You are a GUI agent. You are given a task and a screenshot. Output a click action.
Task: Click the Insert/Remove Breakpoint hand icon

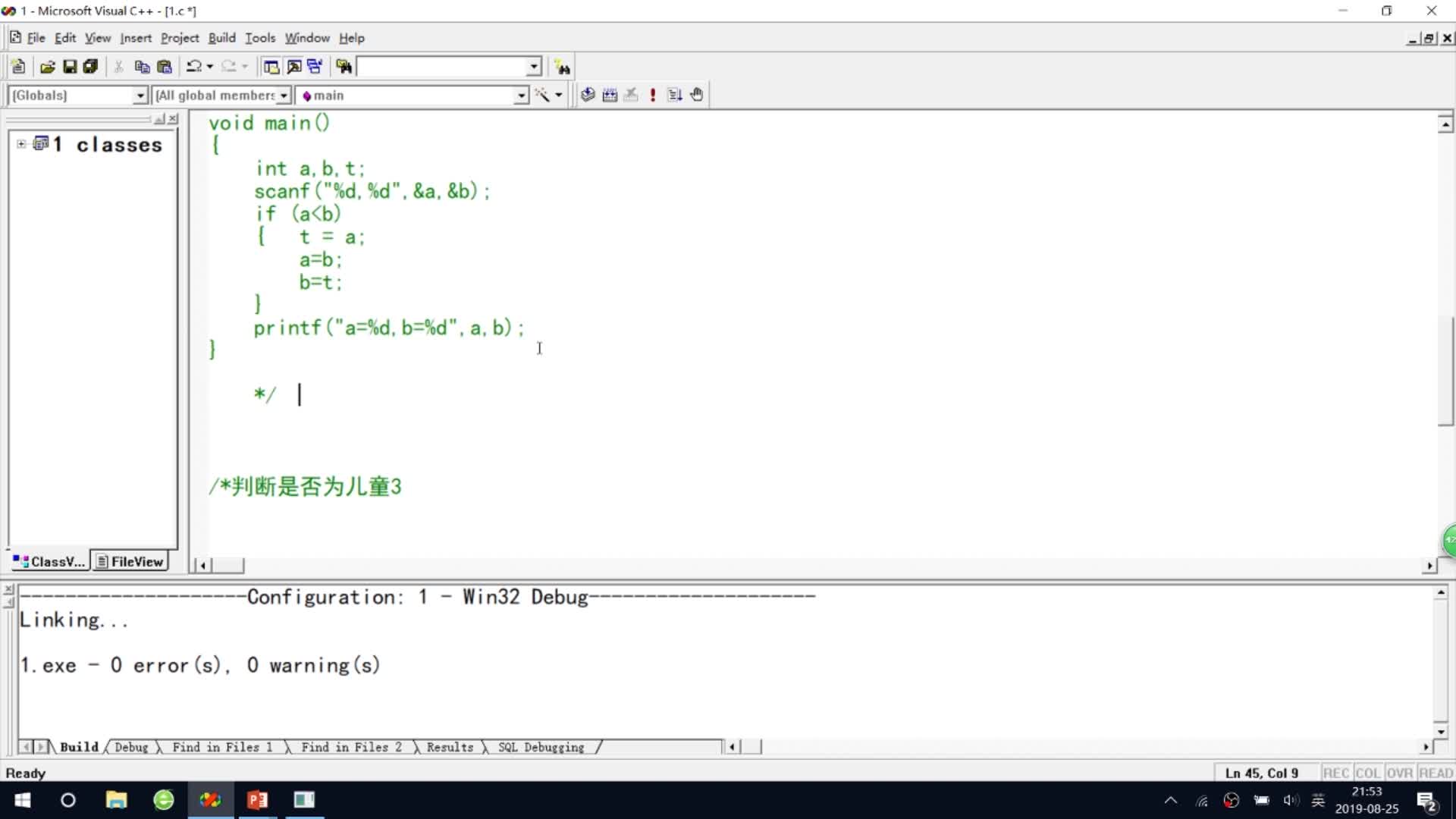[x=696, y=95]
